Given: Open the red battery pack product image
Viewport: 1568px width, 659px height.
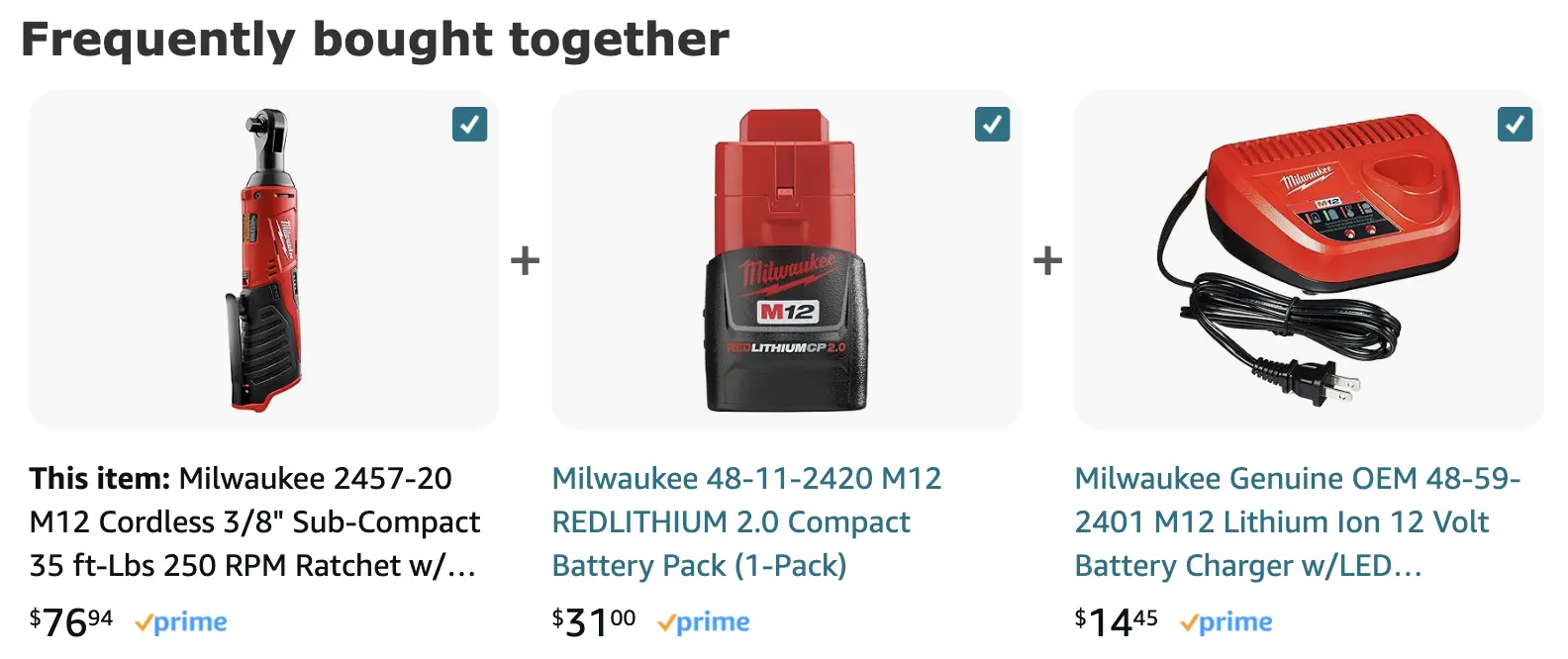Looking at the screenshot, I should 785,259.
